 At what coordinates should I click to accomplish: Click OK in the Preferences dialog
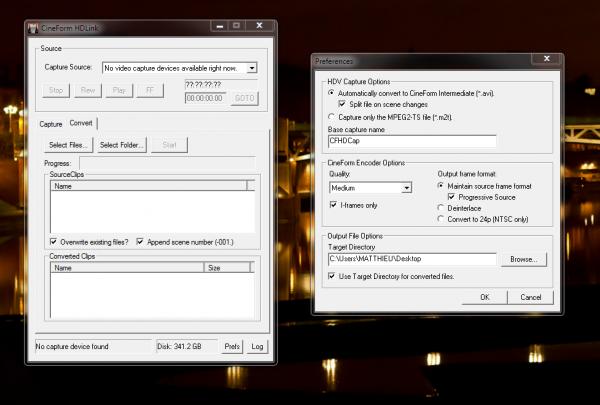[484, 297]
